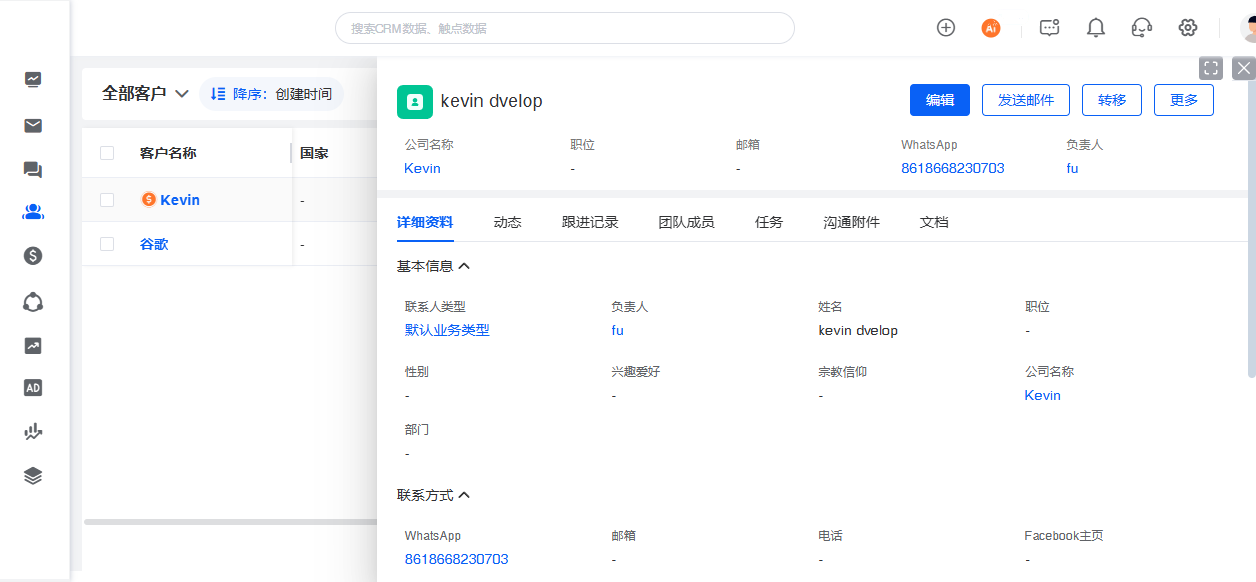
Task: Open the message bubble icon in top bar
Action: pos(1049,28)
